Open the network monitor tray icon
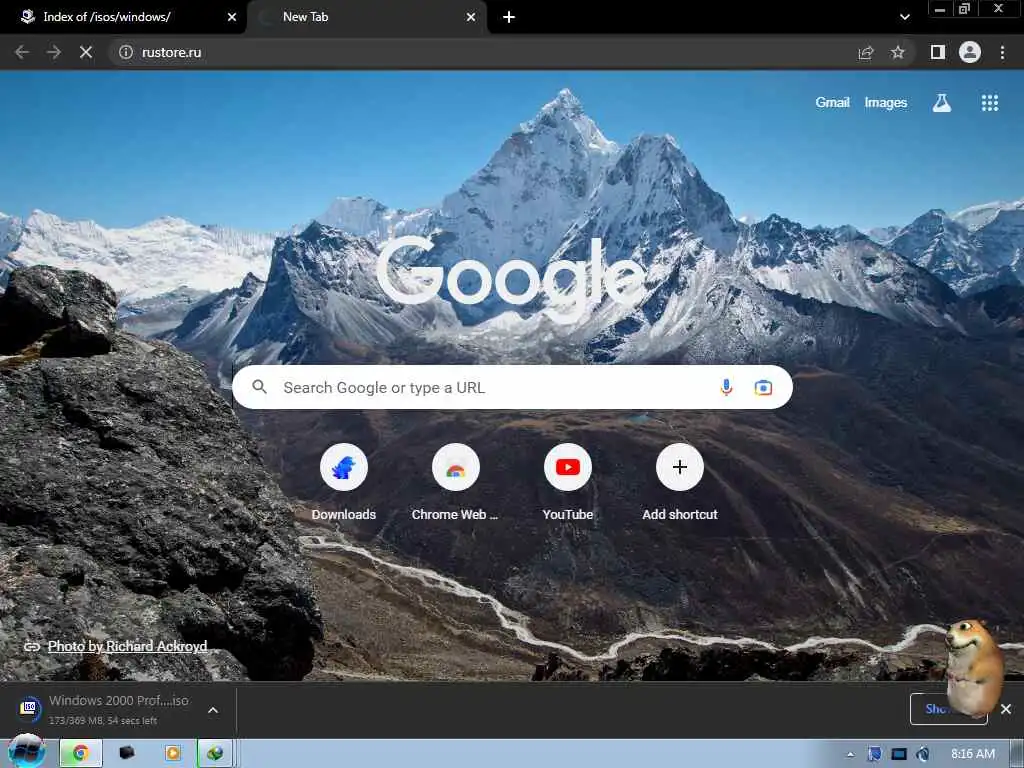1024x768 pixels. pyautogui.click(x=899, y=754)
